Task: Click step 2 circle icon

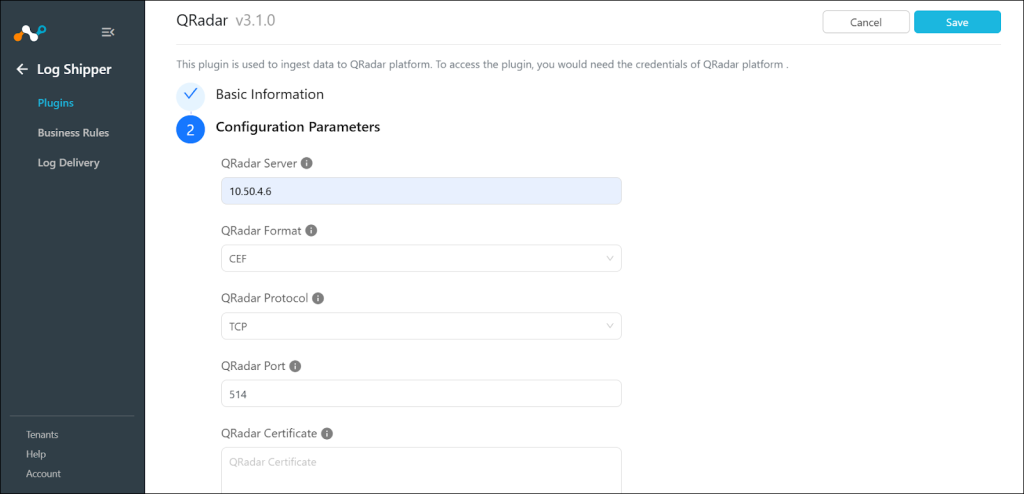Action: 191,129
